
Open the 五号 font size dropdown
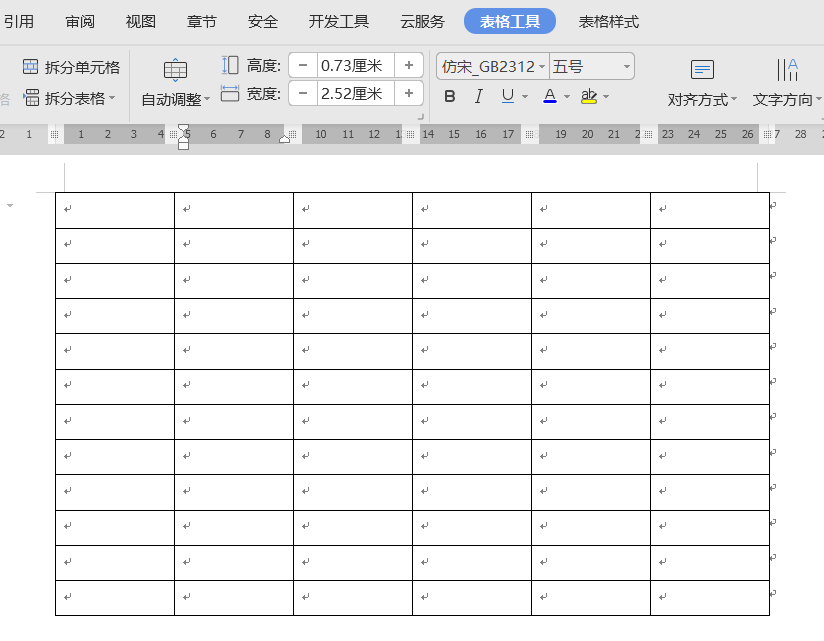tap(626, 67)
